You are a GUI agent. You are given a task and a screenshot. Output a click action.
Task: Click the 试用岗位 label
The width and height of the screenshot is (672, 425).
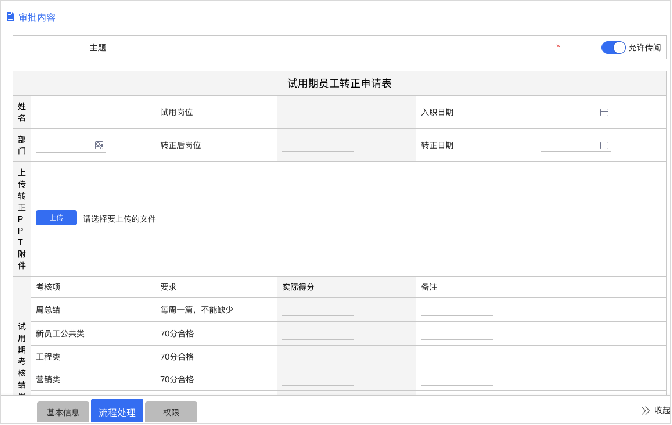[177, 112]
